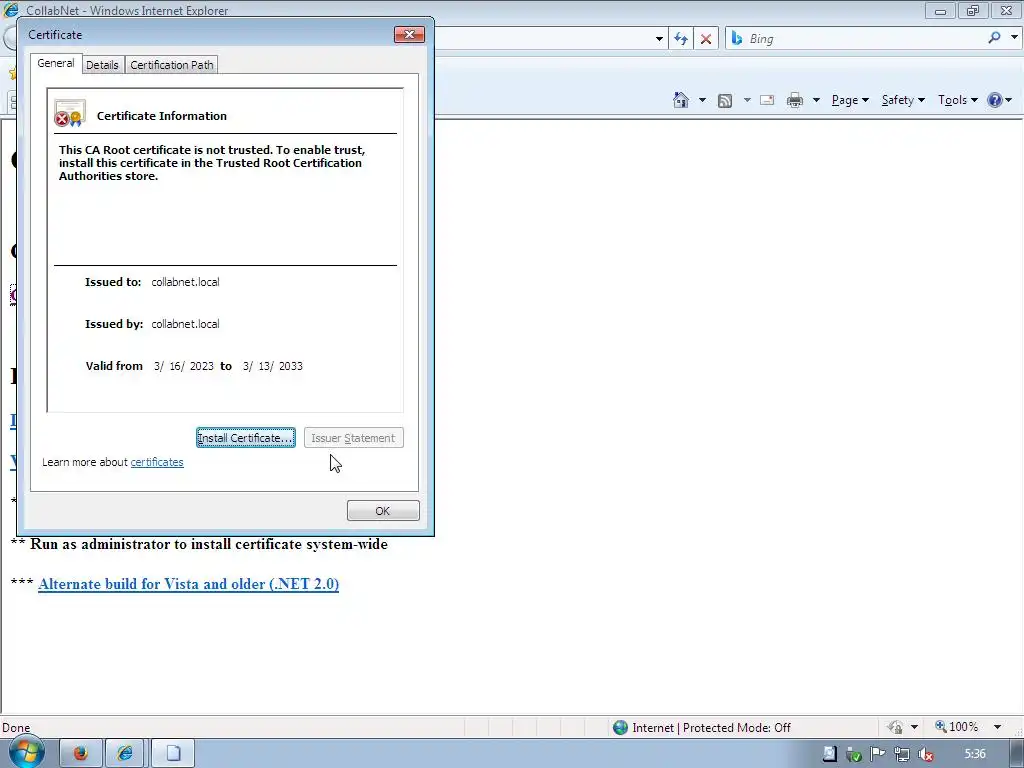Open the Page menu
This screenshot has width=1024, height=768.
[850, 100]
